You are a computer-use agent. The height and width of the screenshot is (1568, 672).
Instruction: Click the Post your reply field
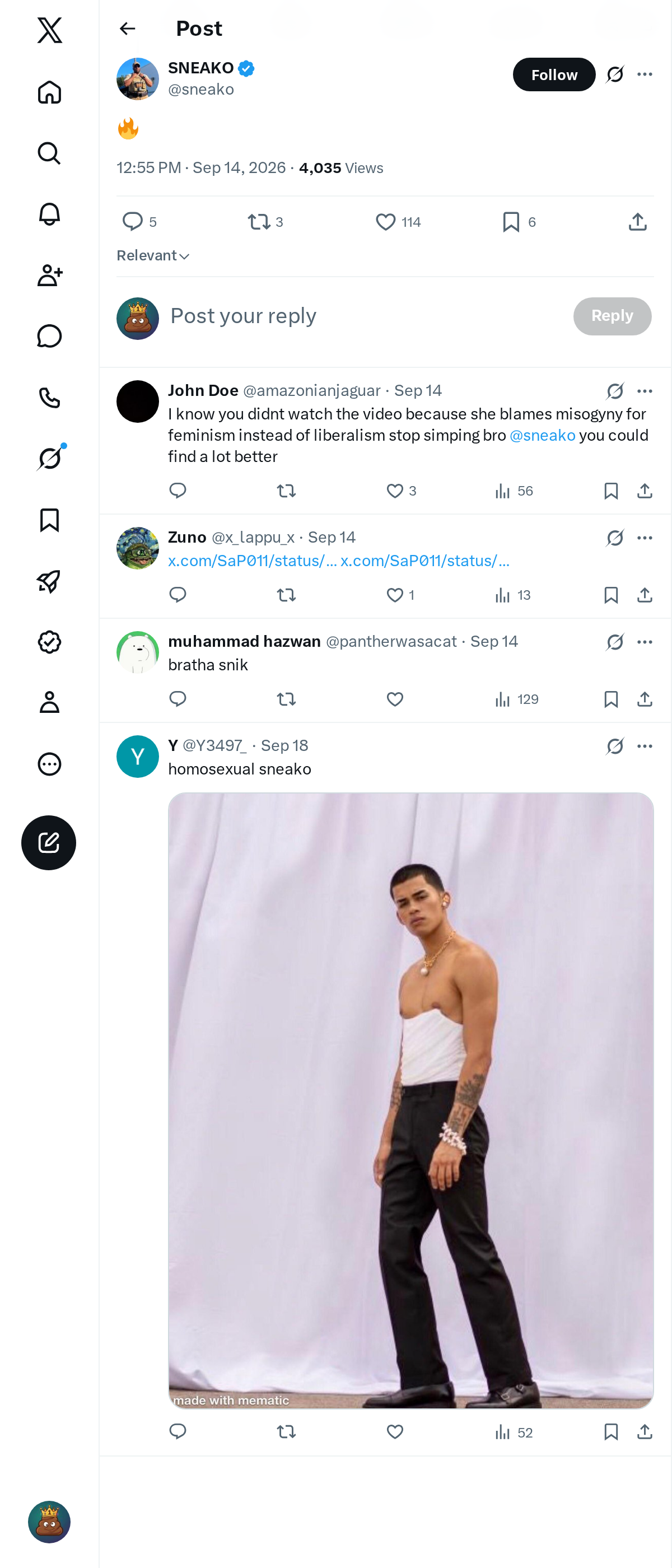pos(365,316)
